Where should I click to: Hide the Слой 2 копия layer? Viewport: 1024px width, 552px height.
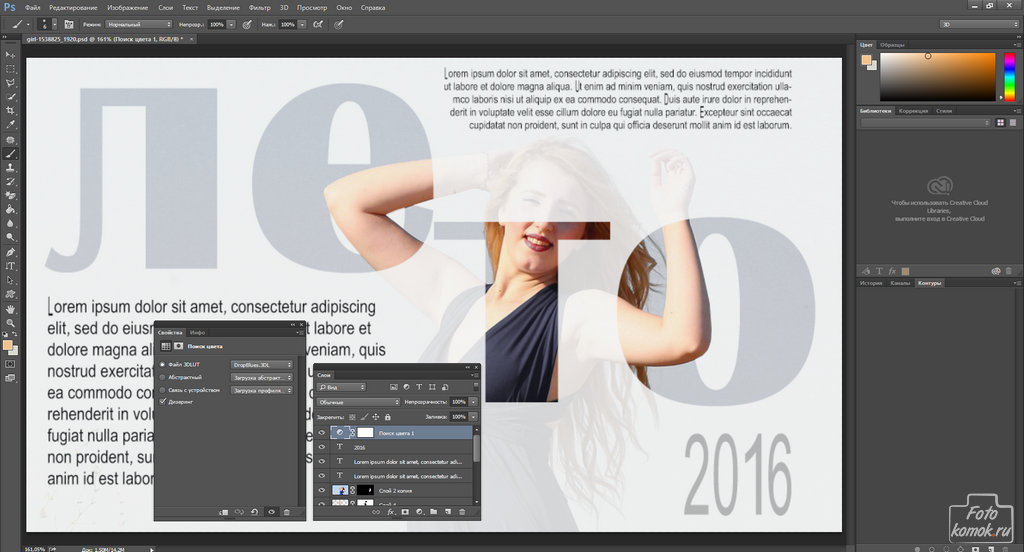pyautogui.click(x=321, y=490)
